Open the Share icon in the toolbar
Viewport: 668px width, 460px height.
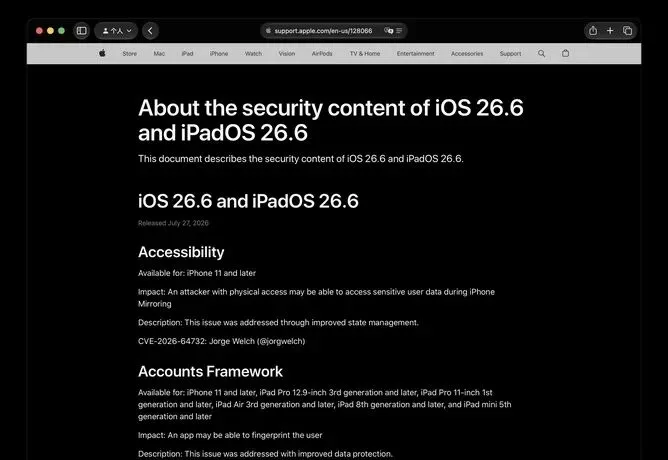(593, 31)
